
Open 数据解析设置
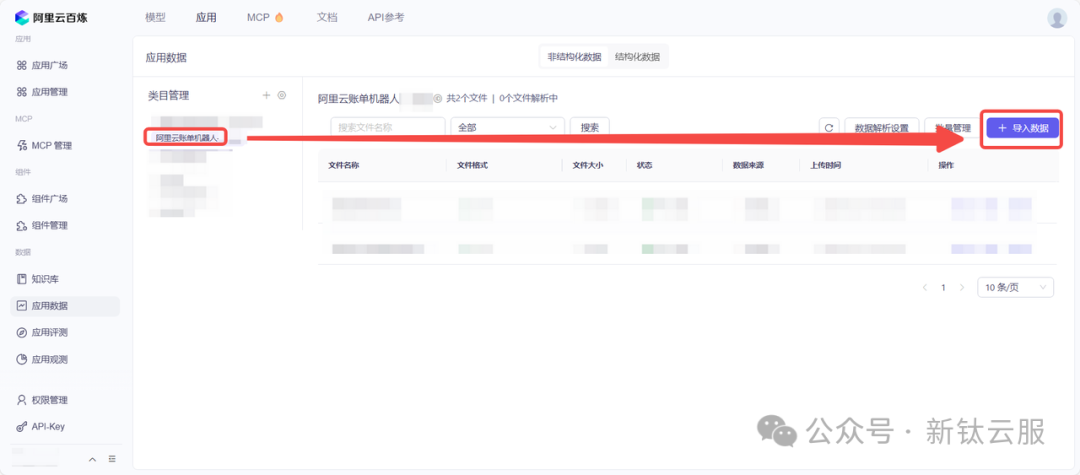882,128
